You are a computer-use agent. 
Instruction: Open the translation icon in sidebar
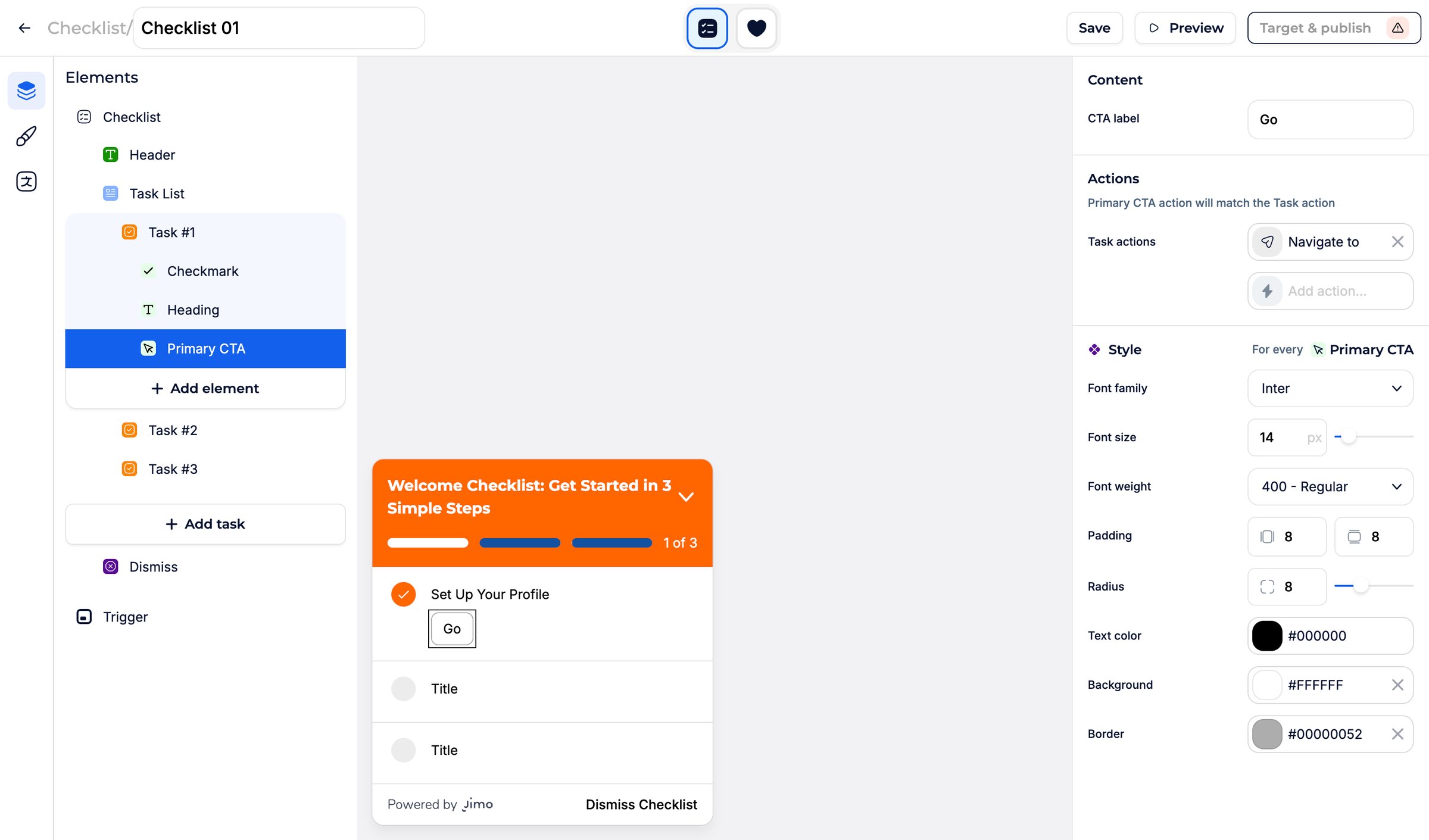pos(26,182)
